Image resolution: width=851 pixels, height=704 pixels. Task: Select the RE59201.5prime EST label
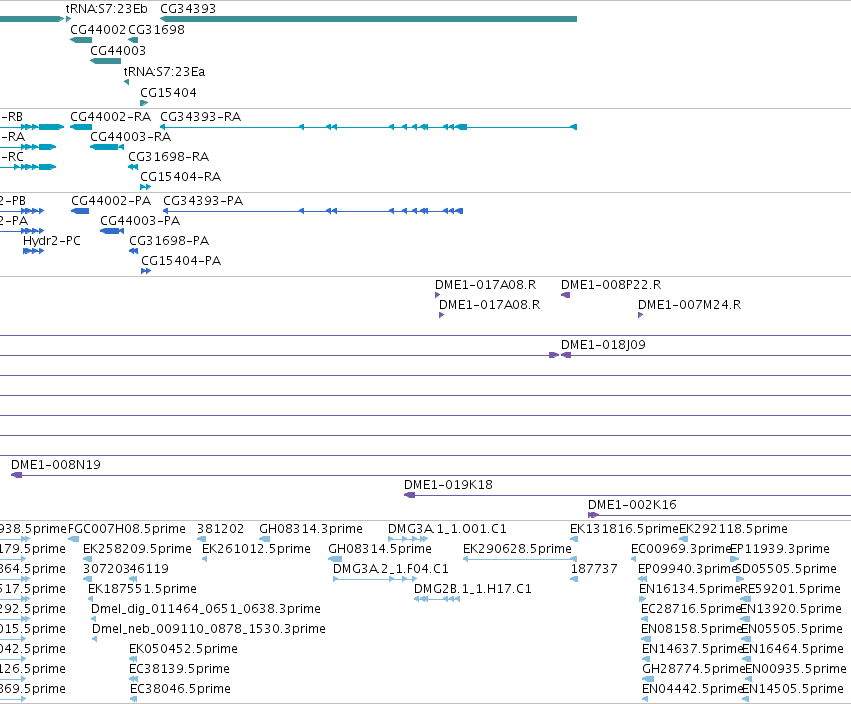[x=791, y=589]
